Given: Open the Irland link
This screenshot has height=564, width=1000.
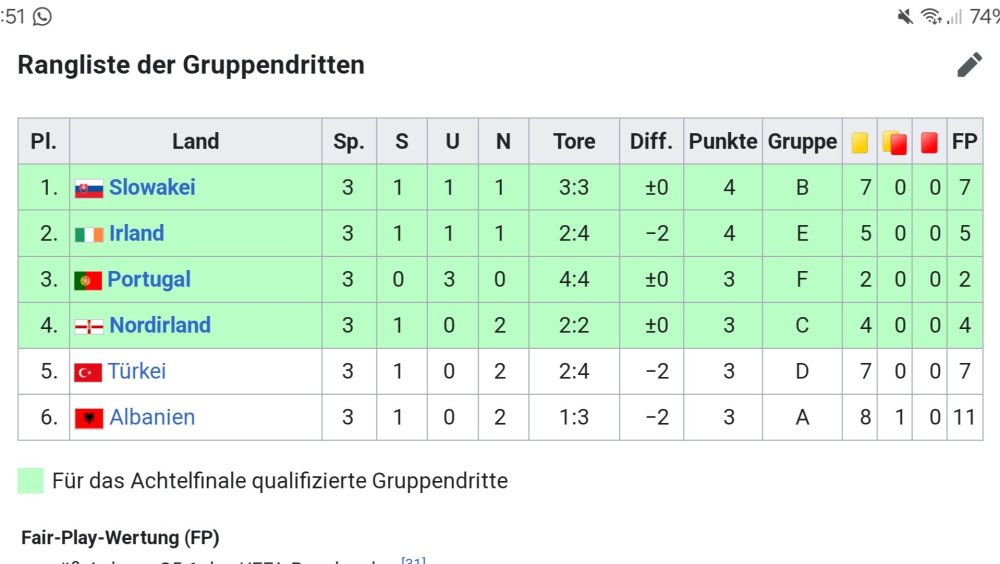Looking at the screenshot, I should [136, 233].
